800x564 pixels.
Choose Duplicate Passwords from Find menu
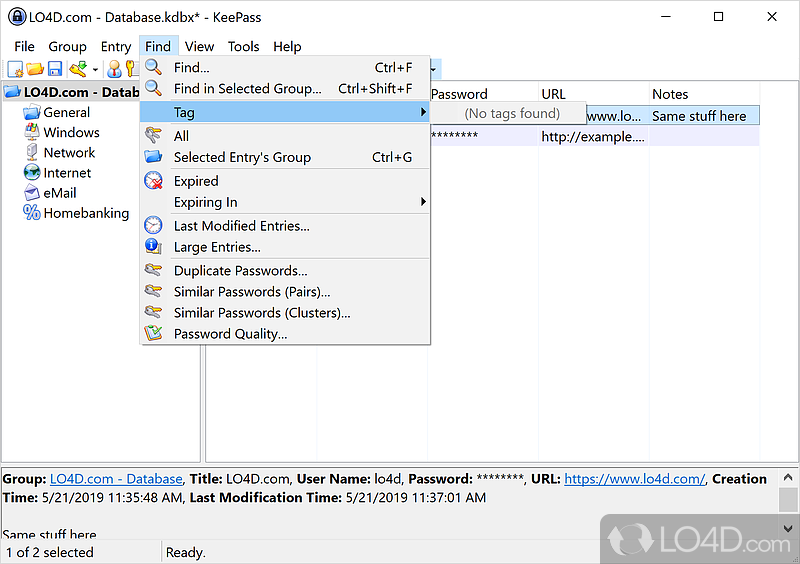click(240, 271)
